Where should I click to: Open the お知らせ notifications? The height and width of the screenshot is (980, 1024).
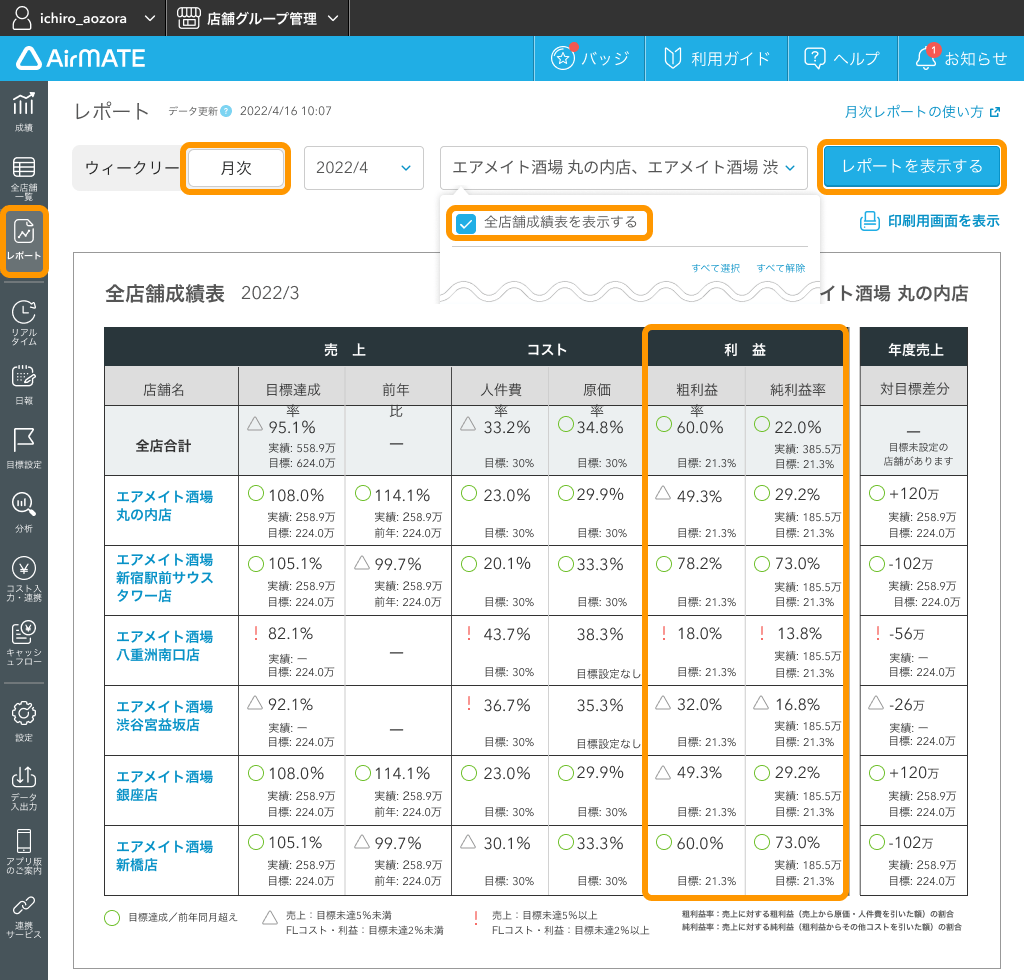[961, 58]
